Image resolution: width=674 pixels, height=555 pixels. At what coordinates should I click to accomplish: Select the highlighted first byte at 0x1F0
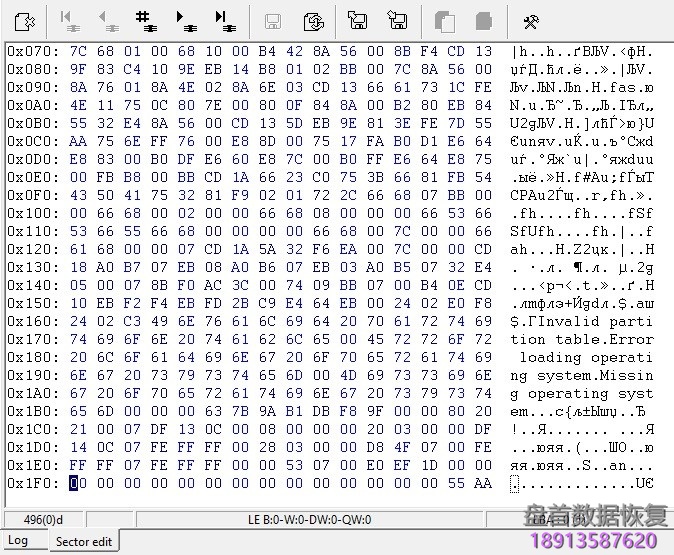76,483
